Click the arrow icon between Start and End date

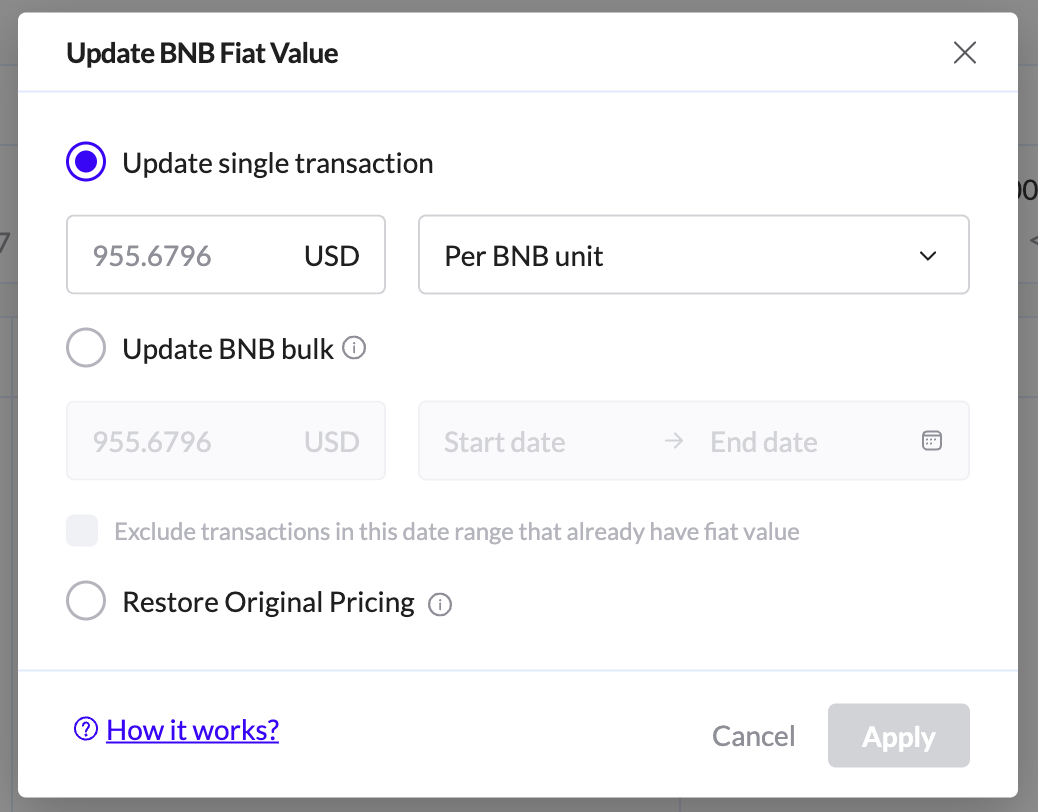pos(674,441)
